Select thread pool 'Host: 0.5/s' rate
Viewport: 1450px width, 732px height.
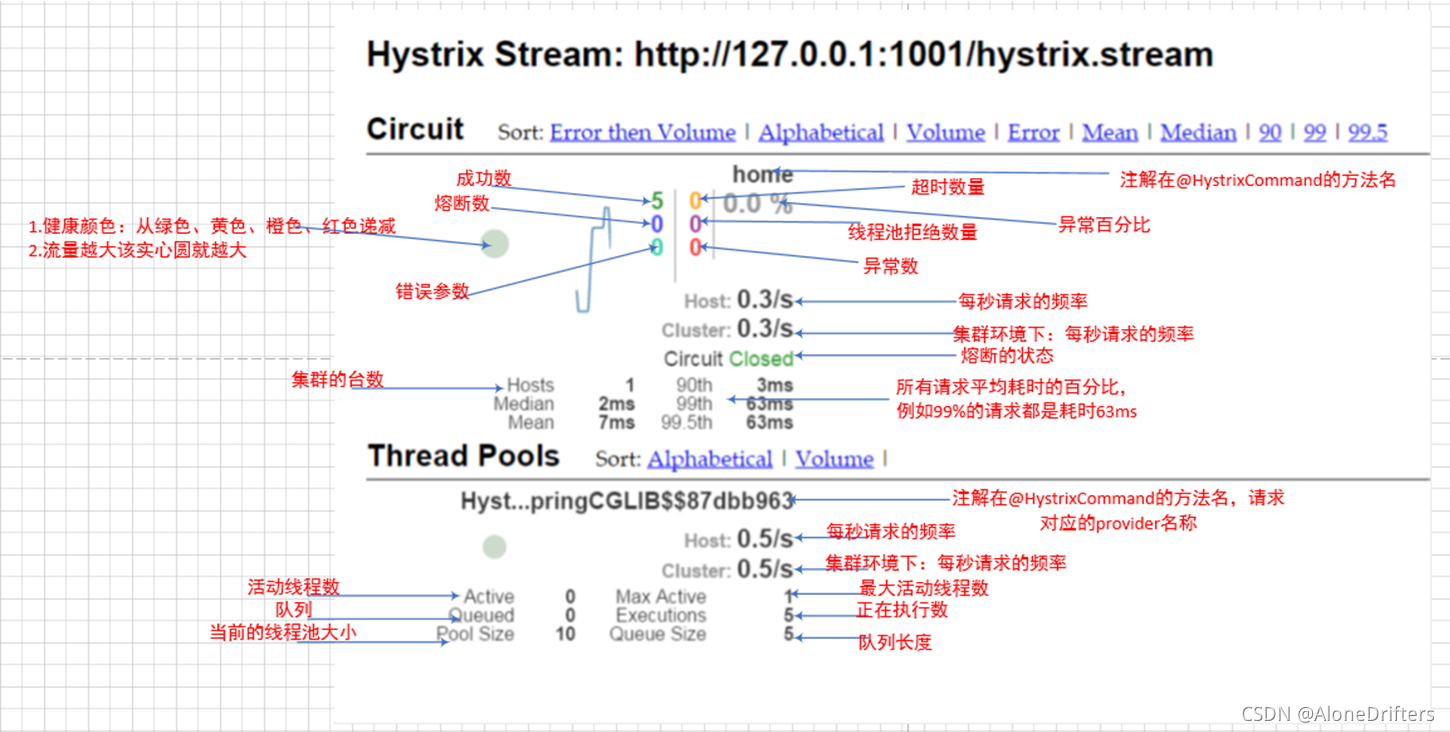(x=738, y=539)
